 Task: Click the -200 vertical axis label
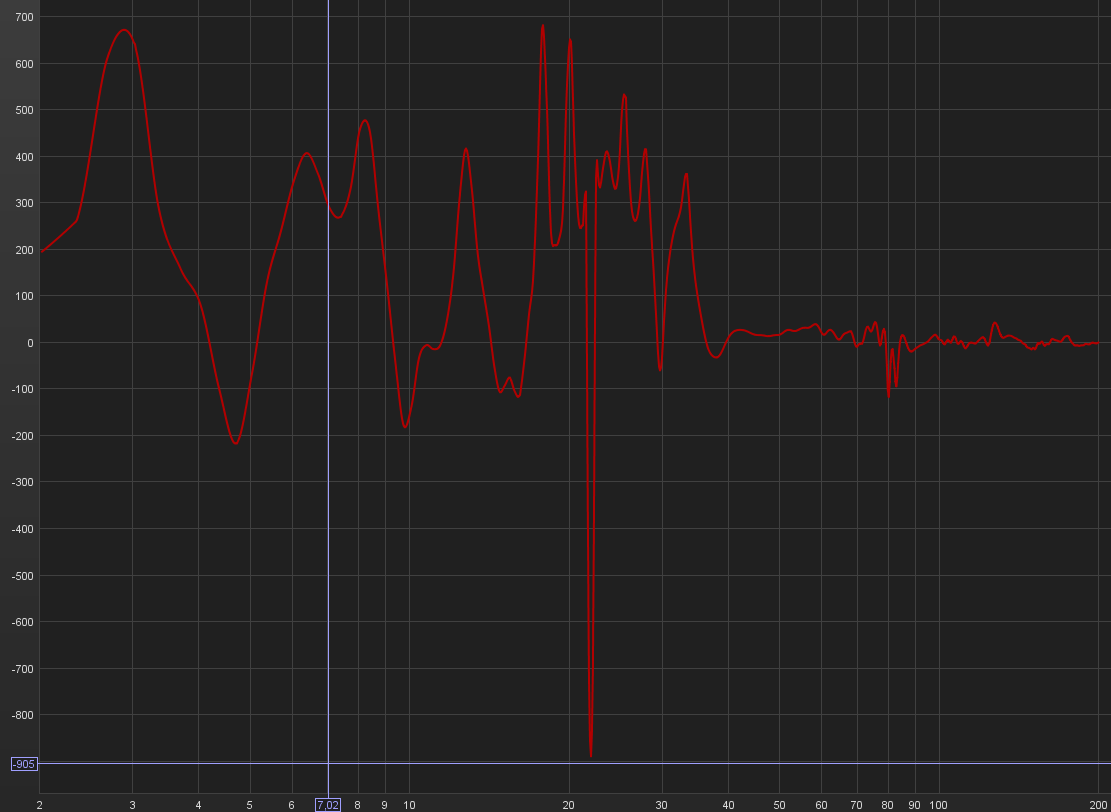(x=23, y=436)
